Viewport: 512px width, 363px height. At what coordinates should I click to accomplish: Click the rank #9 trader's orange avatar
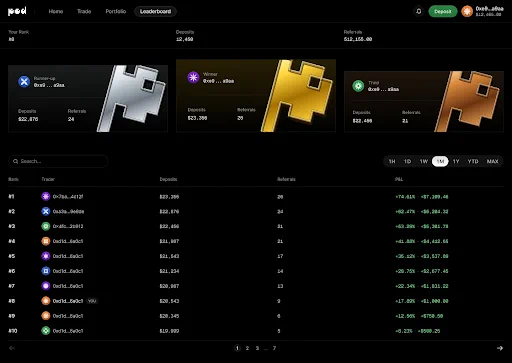tap(46, 316)
